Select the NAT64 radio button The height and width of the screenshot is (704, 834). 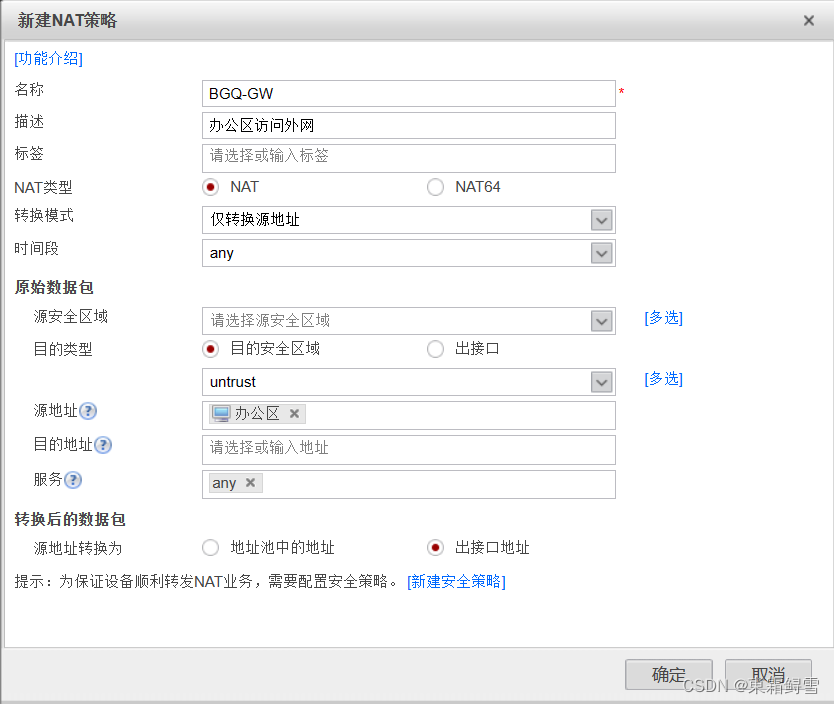[x=435, y=187]
